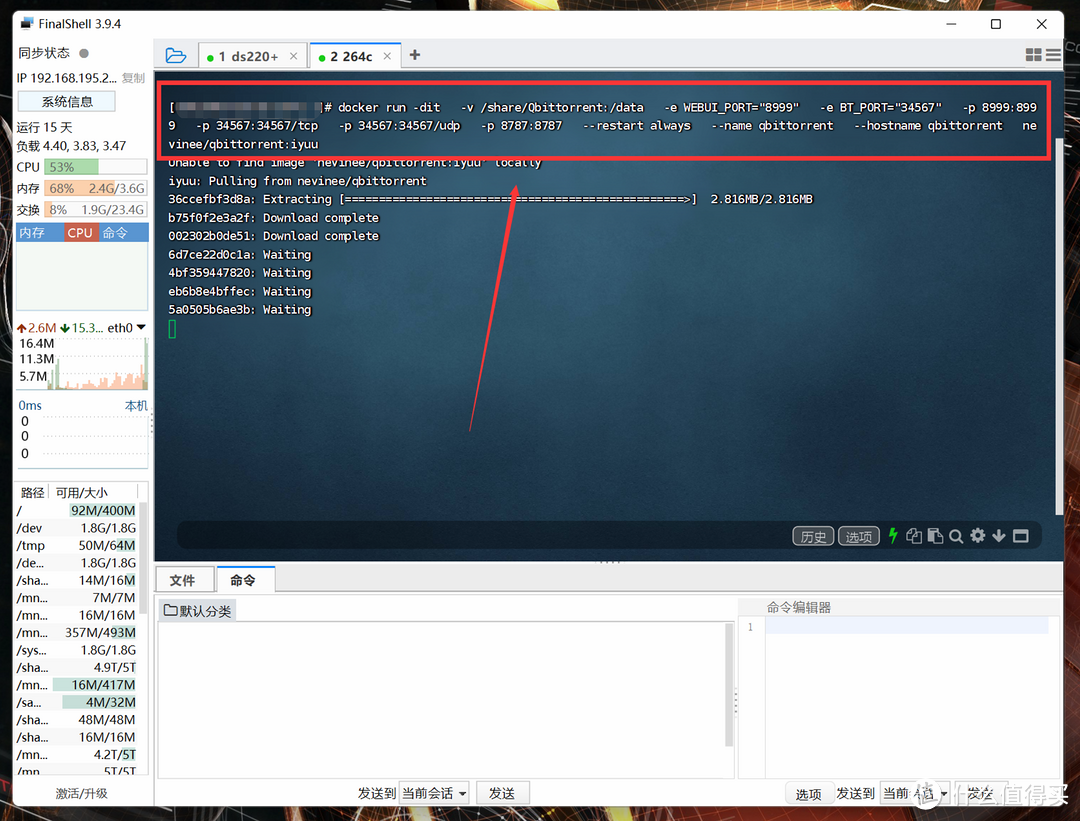Screen dimensions: 1080x821
Task: Open the 历史 history button
Action: click(813, 537)
